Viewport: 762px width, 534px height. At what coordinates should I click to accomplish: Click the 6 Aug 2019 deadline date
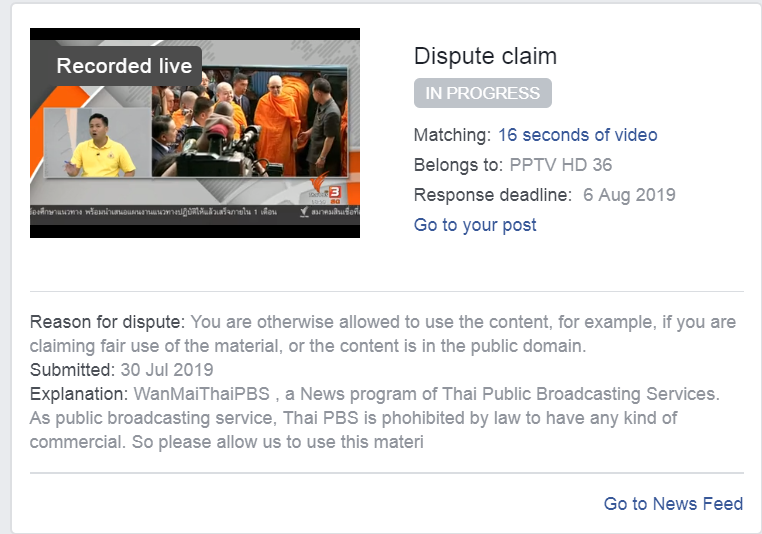(629, 195)
